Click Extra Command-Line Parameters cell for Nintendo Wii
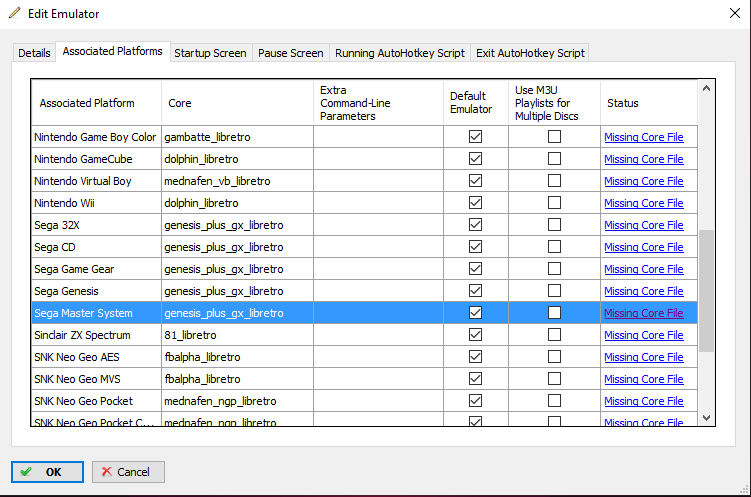Image resolution: width=751 pixels, height=497 pixels. coord(378,203)
